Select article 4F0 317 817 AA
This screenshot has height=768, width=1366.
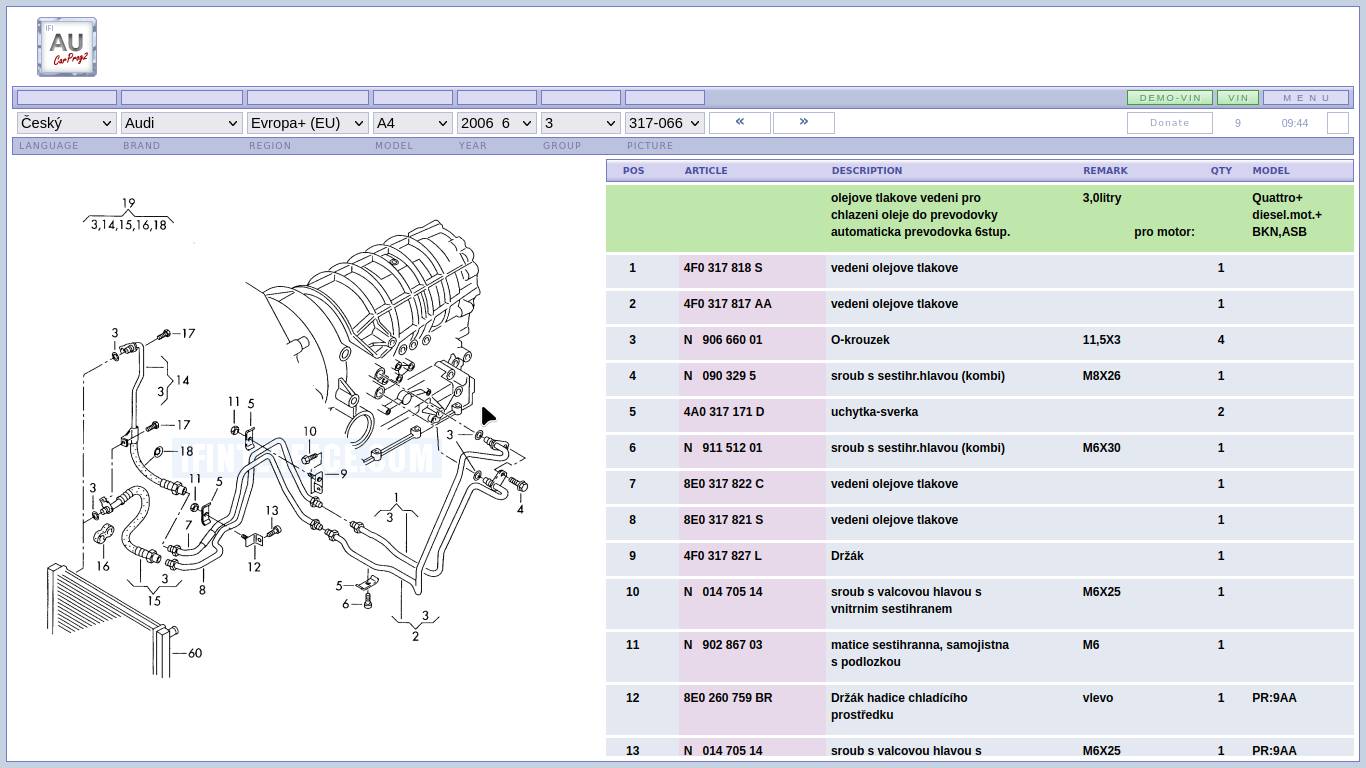[x=728, y=304]
